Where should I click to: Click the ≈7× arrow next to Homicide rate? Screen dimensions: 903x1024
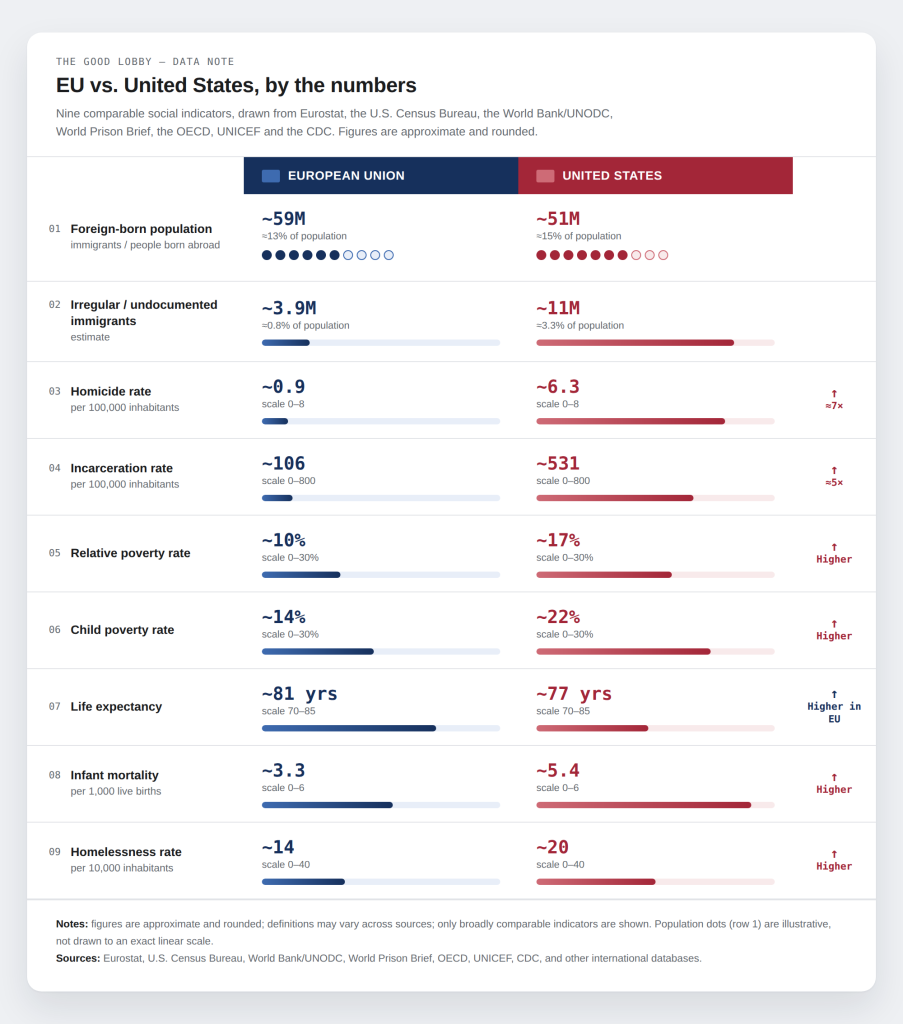coord(834,400)
